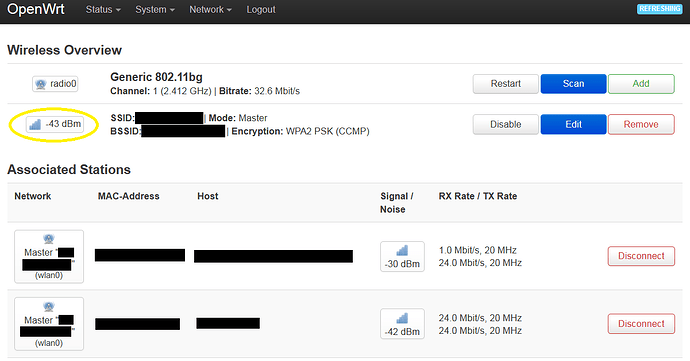
Task: Open the Status dropdown menu
Action: coord(103,10)
